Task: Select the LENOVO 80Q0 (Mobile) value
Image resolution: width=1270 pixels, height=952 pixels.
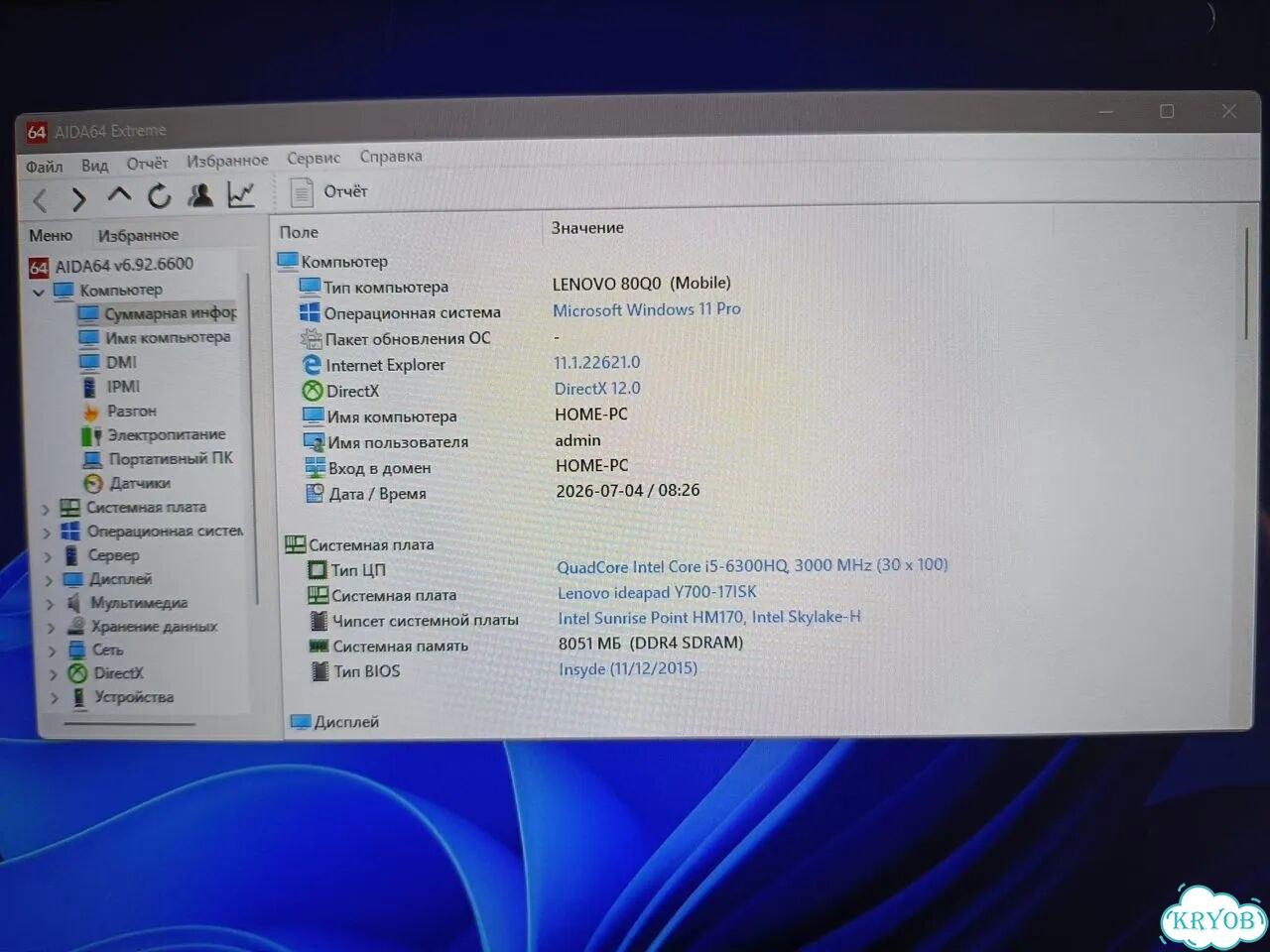Action: click(641, 284)
